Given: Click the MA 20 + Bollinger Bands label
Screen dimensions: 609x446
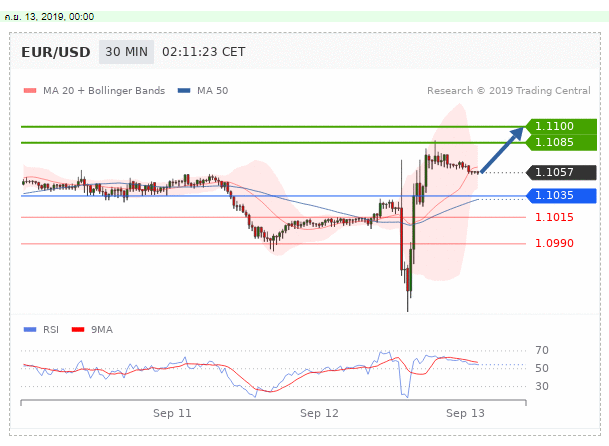Looking at the screenshot, I should pyautogui.click(x=104, y=91).
